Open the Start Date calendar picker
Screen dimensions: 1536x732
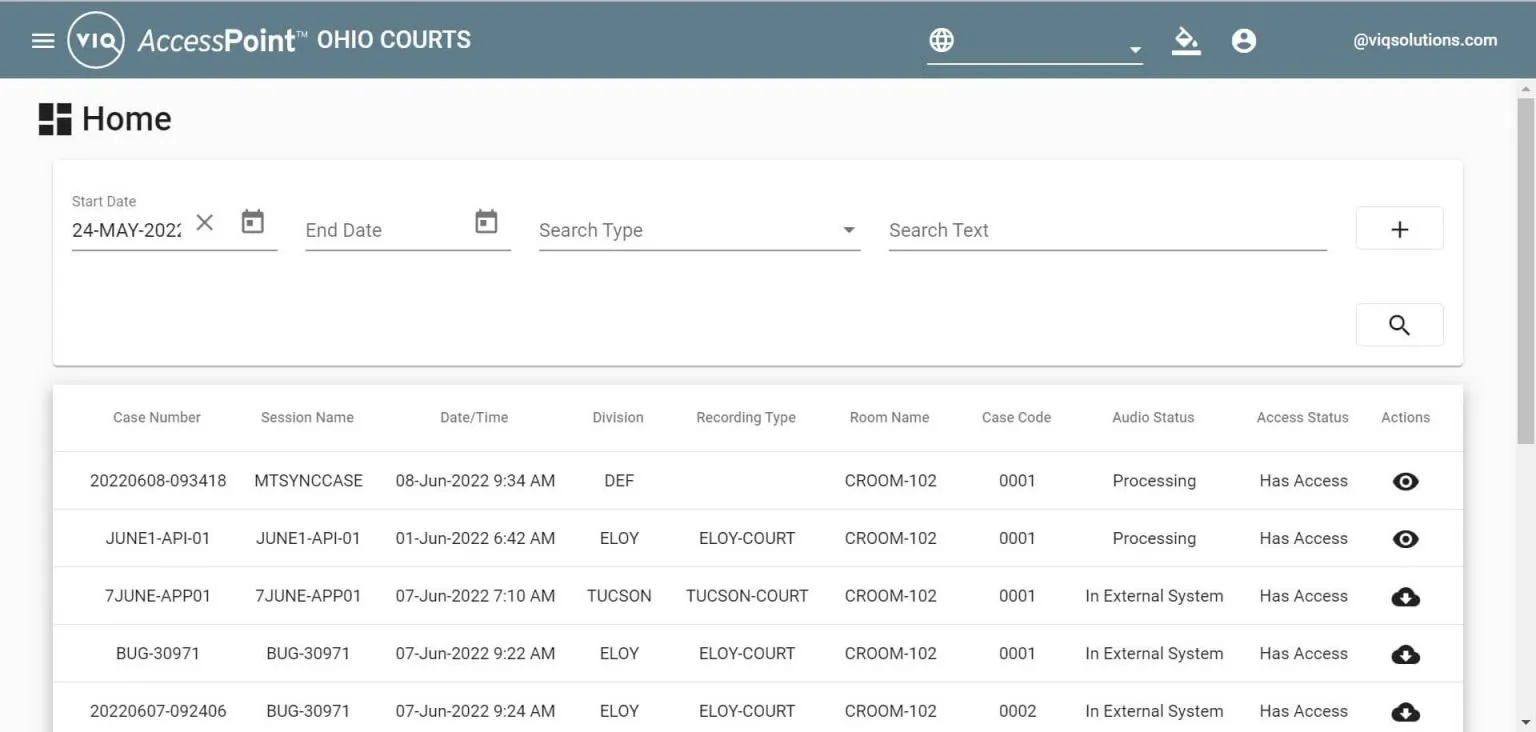(x=253, y=222)
